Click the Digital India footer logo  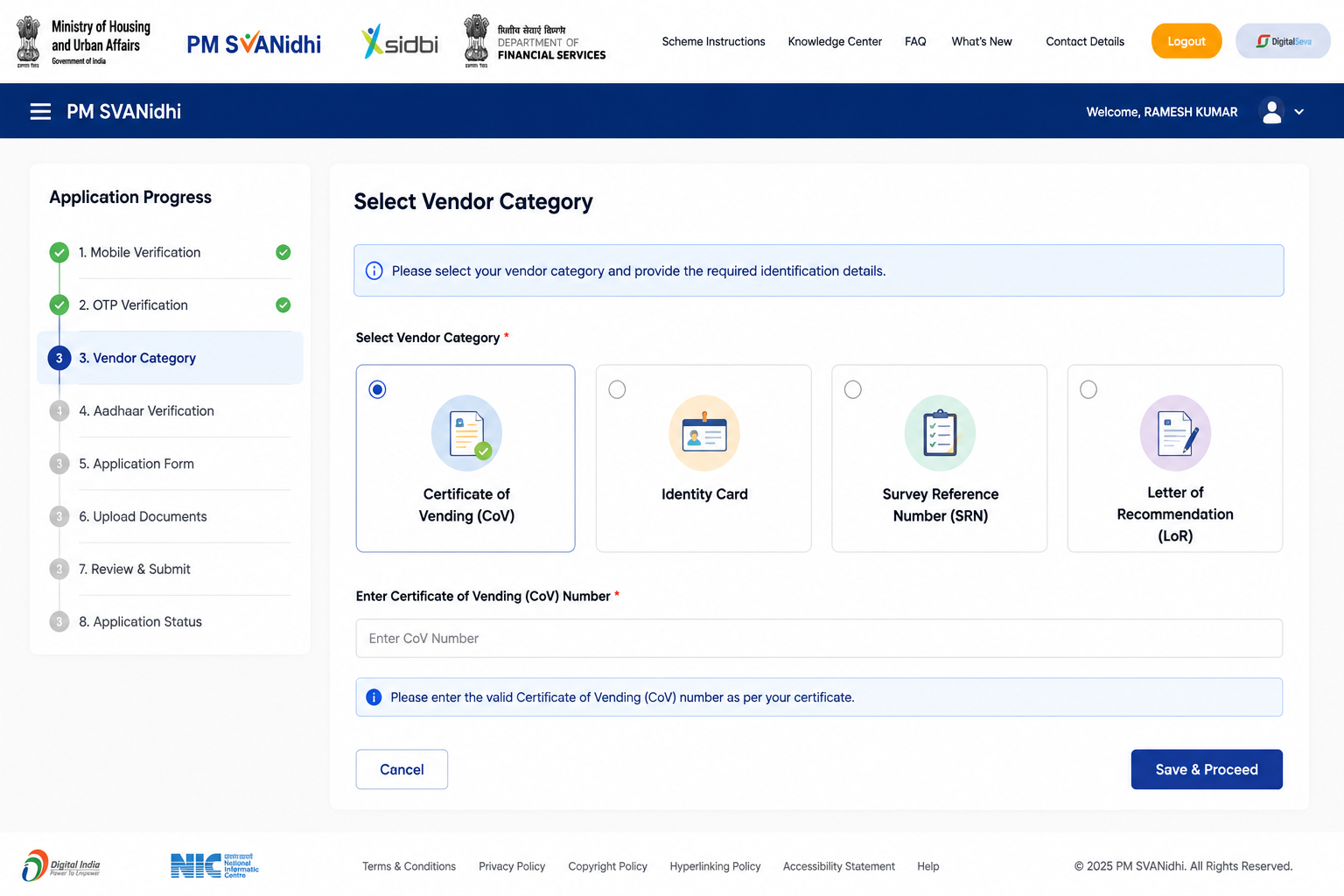[x=61, y=865]
